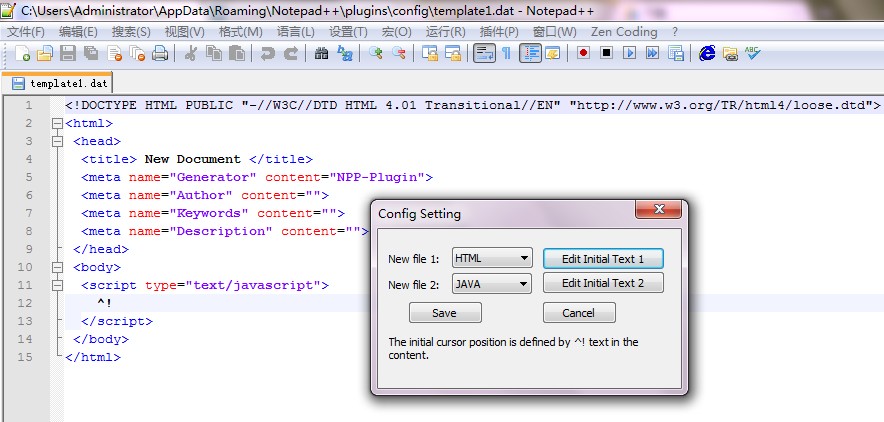
Task: Open the New file 1 HTML dropdown
Action: [492, 259]
